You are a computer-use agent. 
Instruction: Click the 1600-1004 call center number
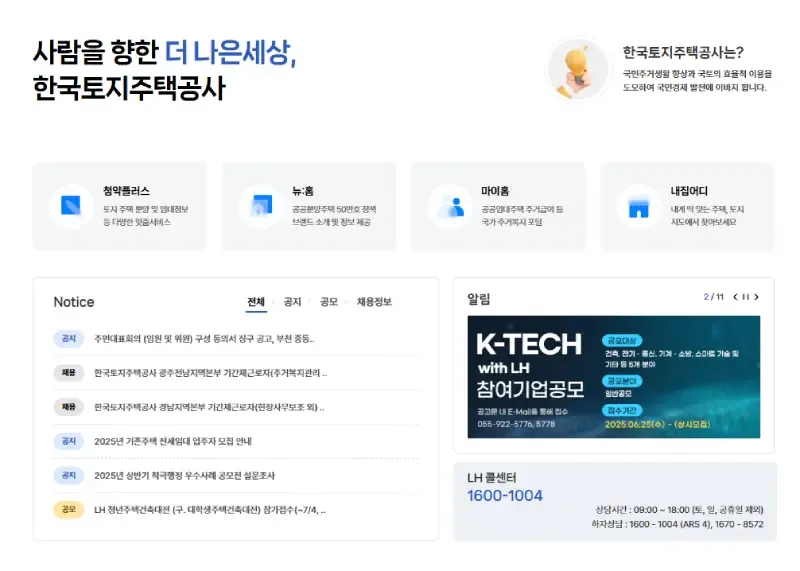[x=505, y=495]
